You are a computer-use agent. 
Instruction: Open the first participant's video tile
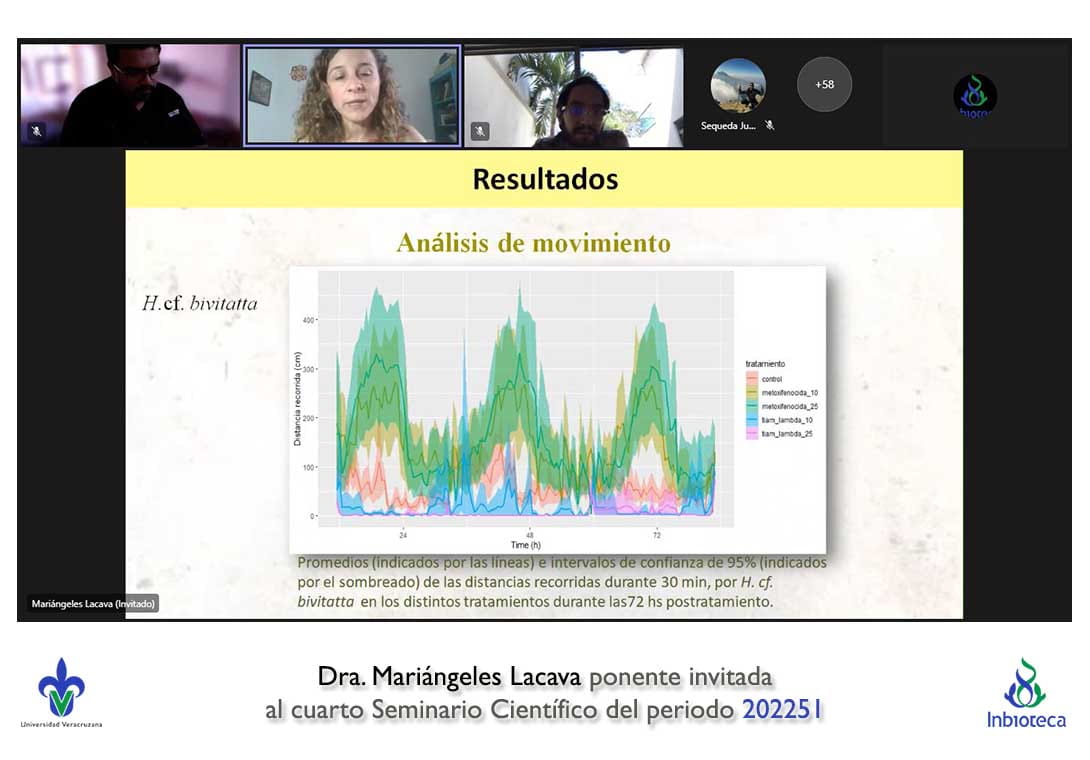[x=130, y=95]
